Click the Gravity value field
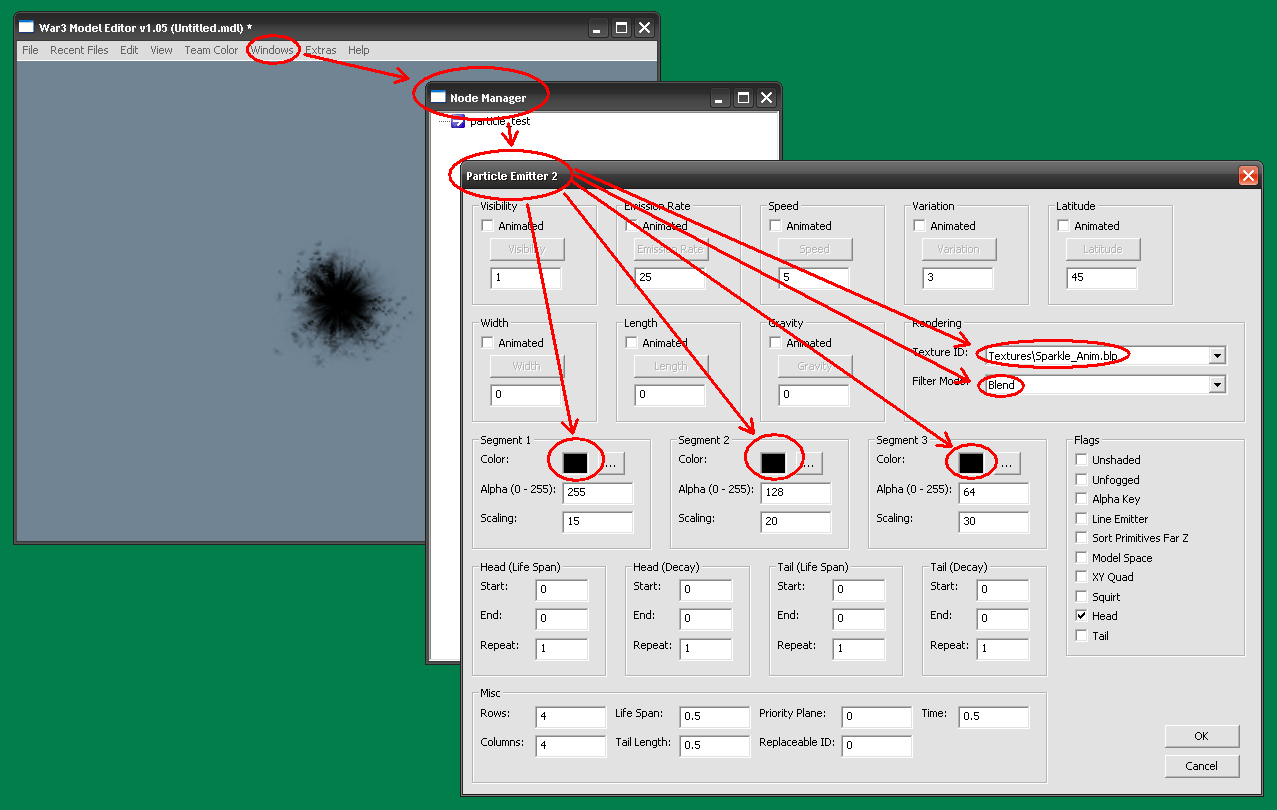1277x810 pixels. click(x=814, y=395)
